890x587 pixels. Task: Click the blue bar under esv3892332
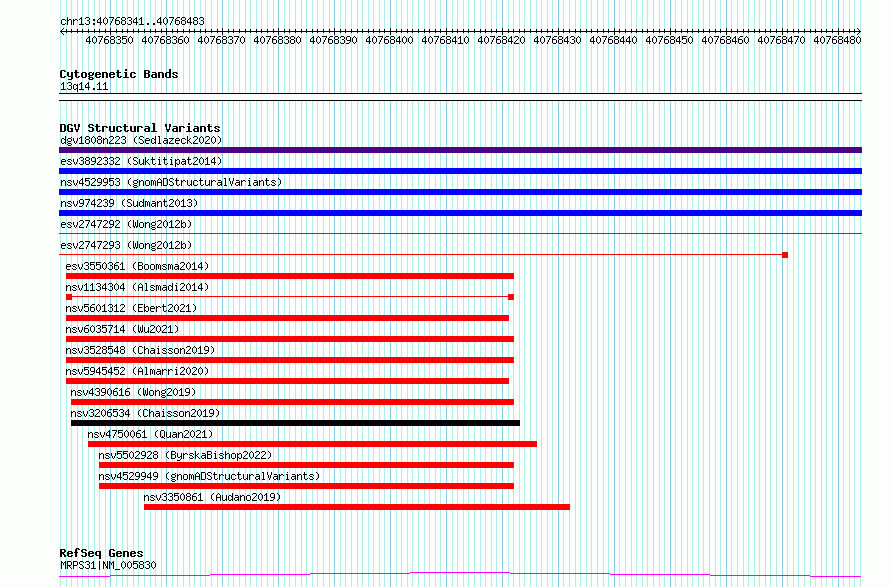coord(460,171)
